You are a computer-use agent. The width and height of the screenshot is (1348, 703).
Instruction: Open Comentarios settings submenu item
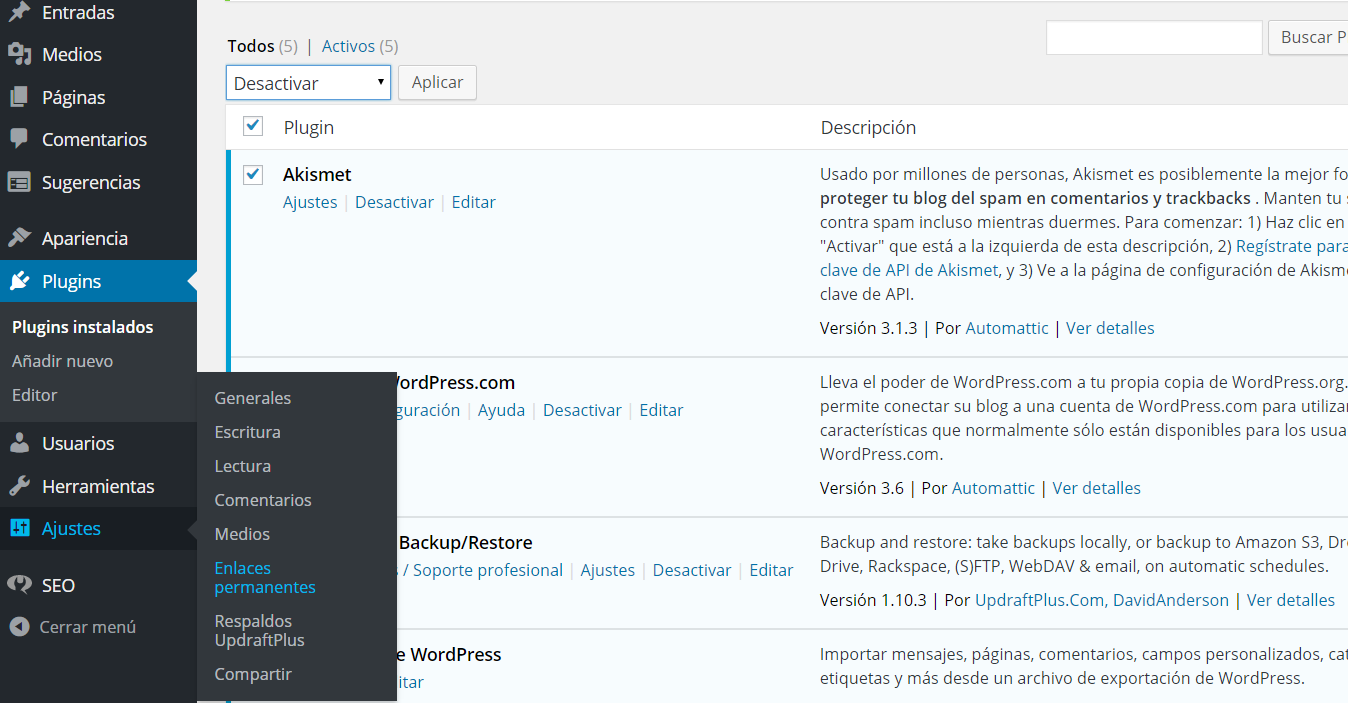[x=263, y=500]
